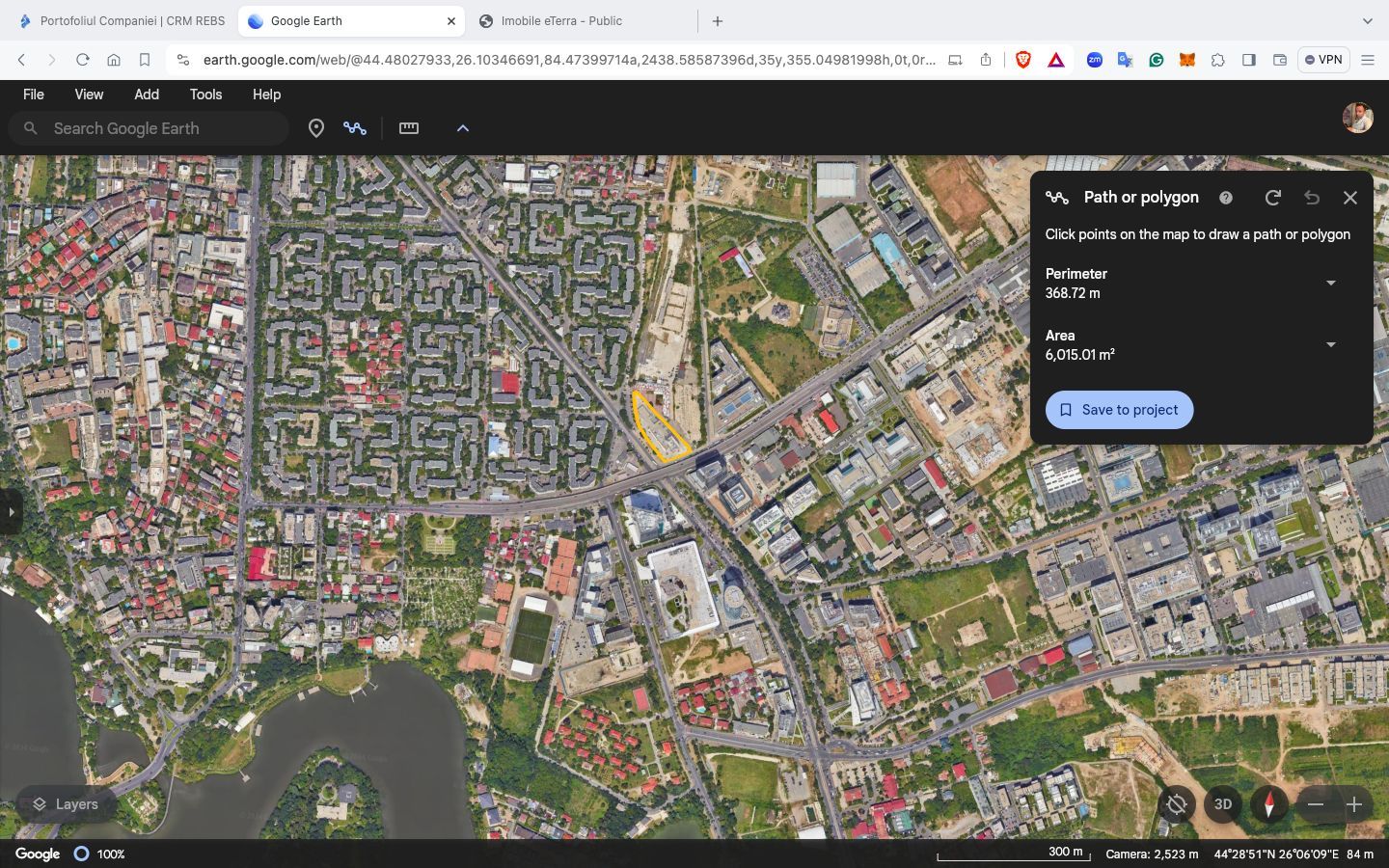Click the compass to reset north
The image size is (1389, 868).
(1269, 804)
